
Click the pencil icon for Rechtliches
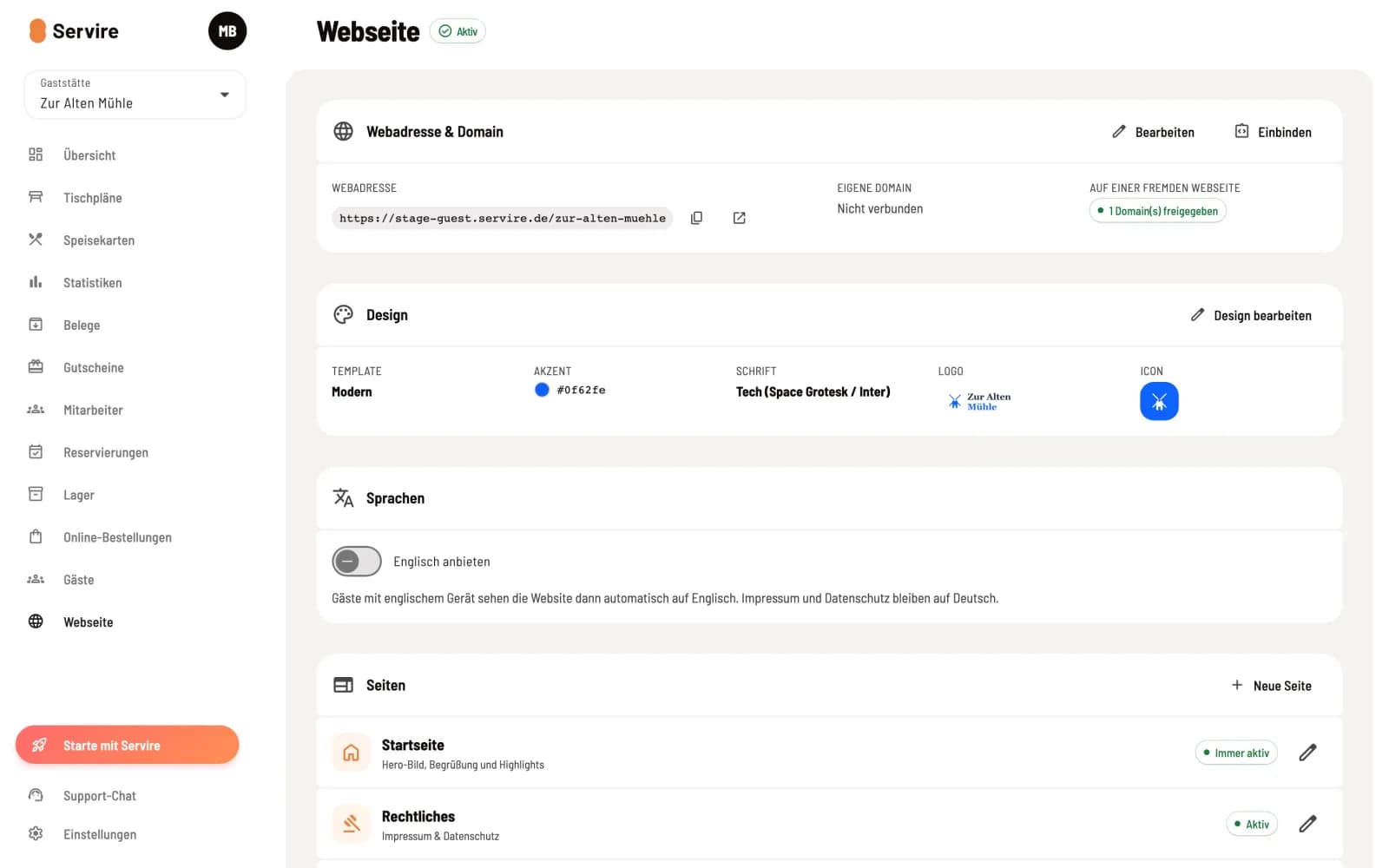[1307, 824]
